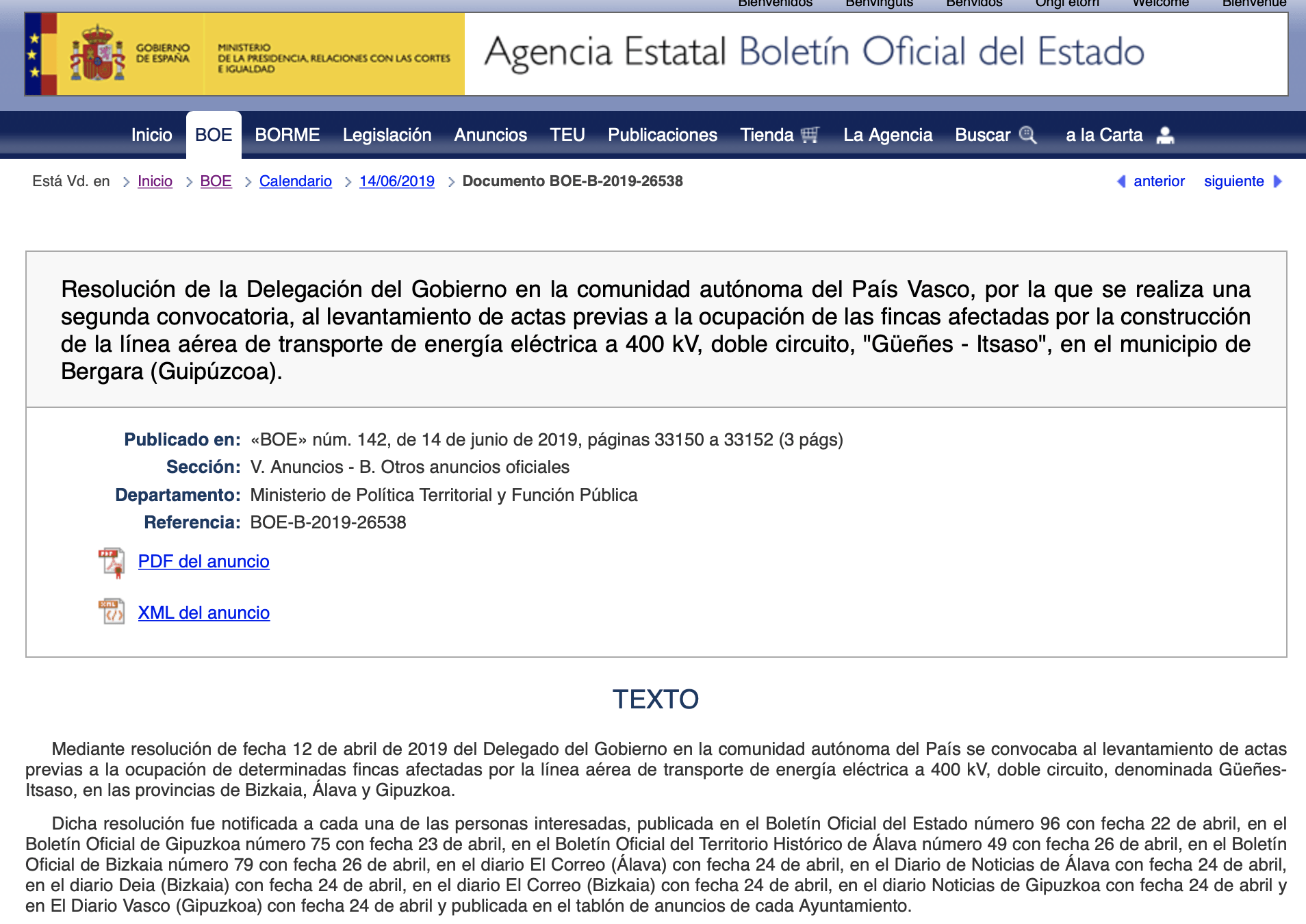Viewport: 1306px width, 924px height.
Task: Click the 'Documento BOE-B-2019-26538' breadcrumb text
Action: (x=572, y=181)
